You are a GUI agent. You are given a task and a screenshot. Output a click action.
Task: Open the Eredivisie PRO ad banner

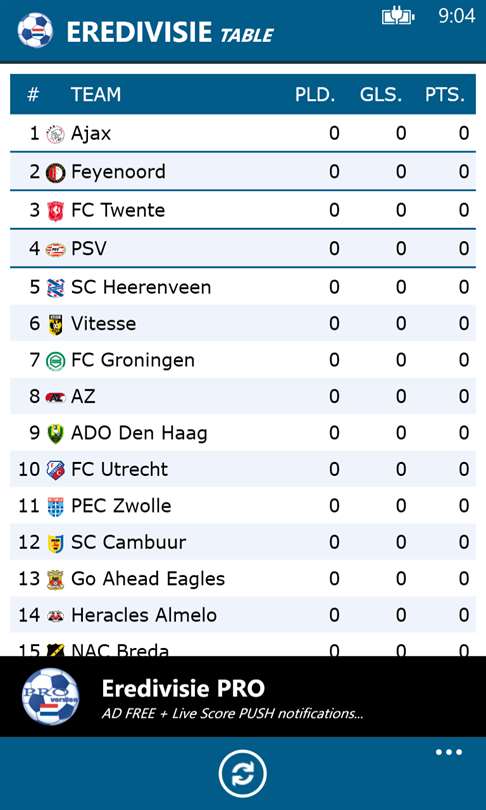[x=243, y=696]
